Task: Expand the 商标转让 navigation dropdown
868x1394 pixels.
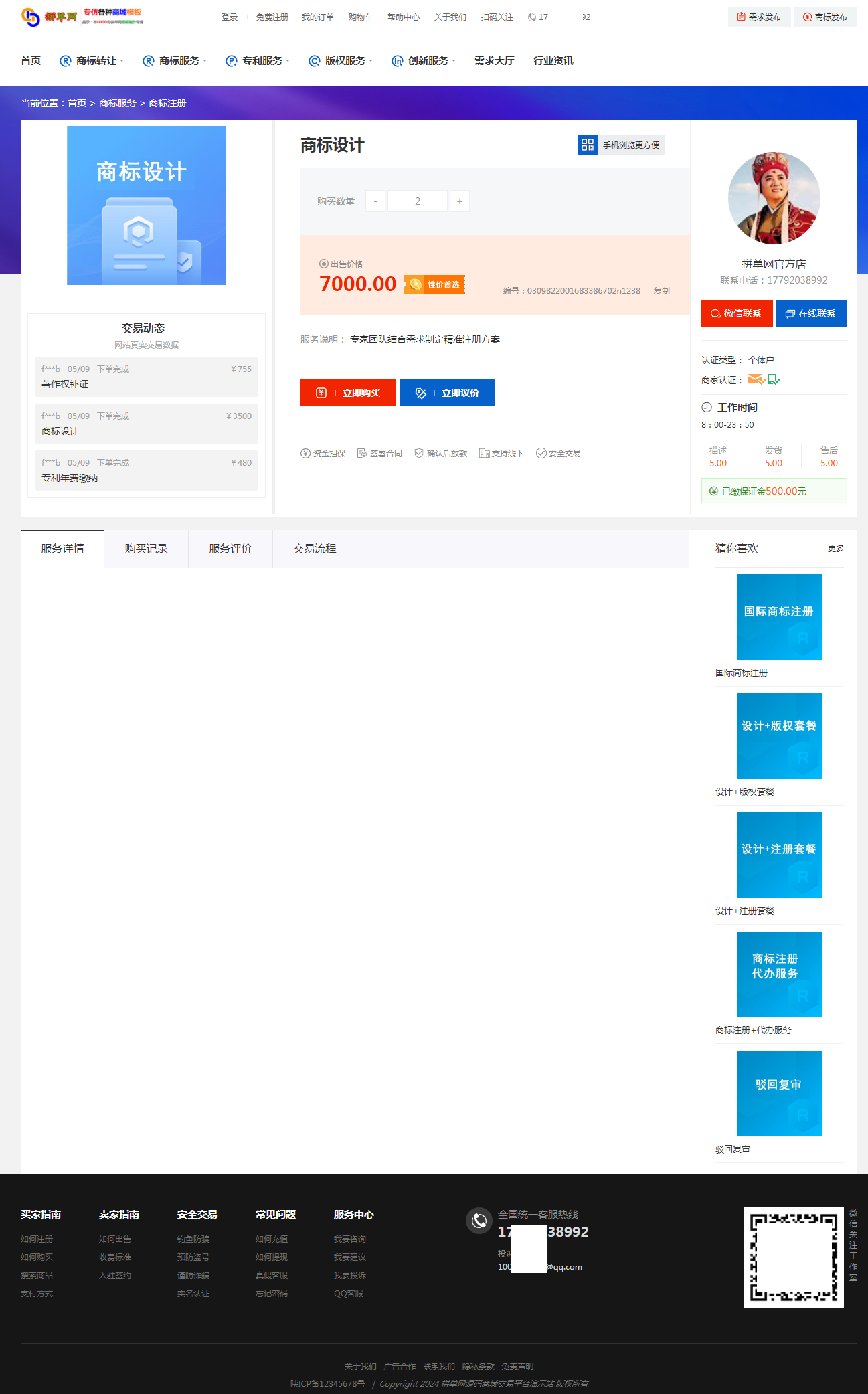Action: [92, 61]
